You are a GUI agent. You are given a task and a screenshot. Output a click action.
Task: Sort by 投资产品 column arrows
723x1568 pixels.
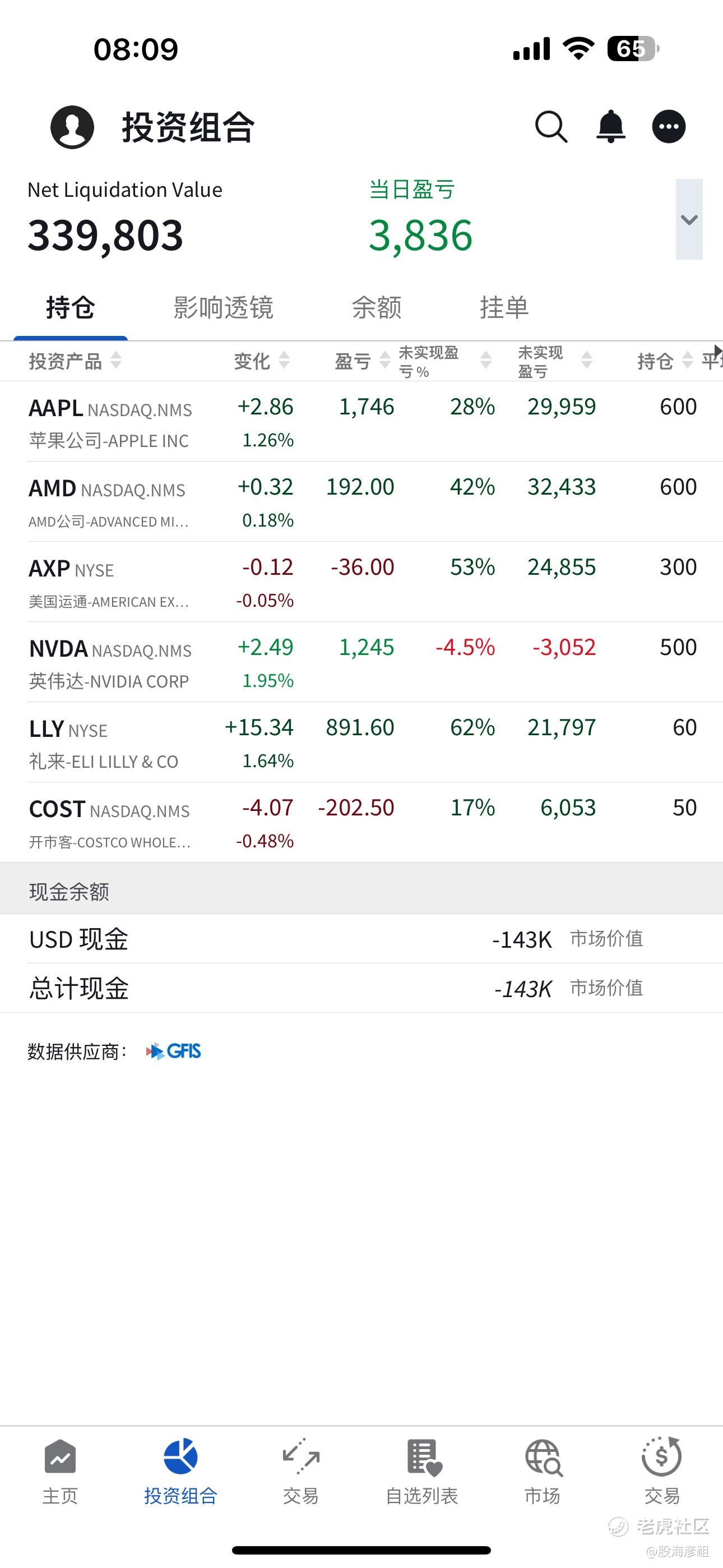coord(115,361)
